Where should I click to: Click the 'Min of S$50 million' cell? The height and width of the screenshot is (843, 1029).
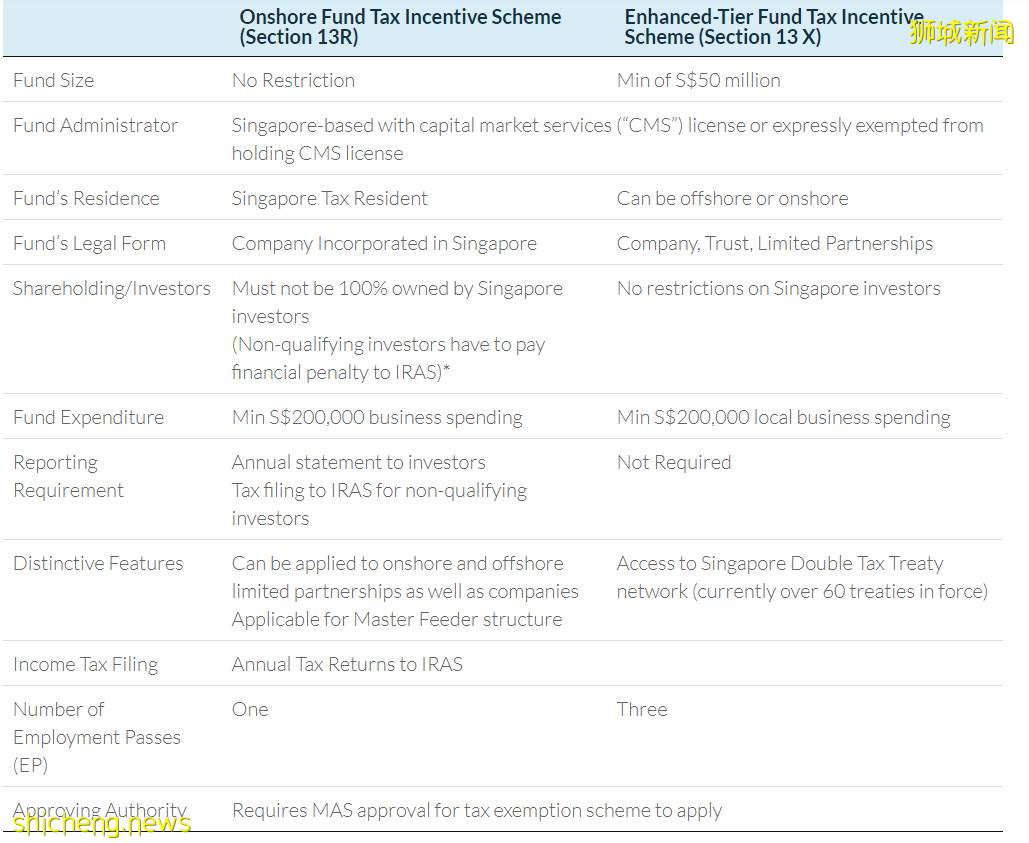point(698,80)
